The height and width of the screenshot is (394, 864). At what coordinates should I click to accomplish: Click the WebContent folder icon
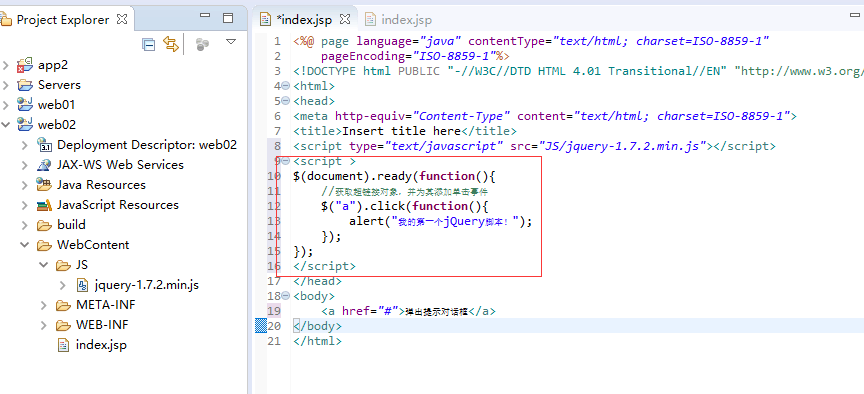[44, 245]
